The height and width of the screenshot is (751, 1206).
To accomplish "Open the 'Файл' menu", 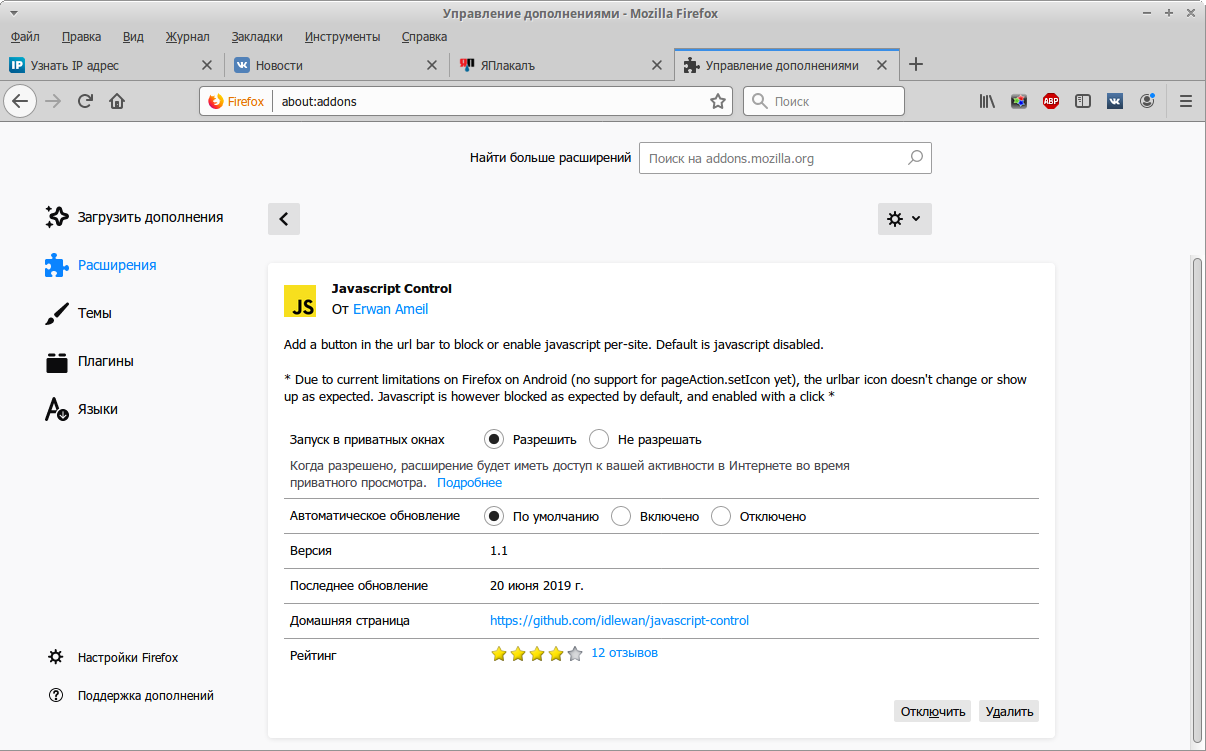I will coord(25,37).
